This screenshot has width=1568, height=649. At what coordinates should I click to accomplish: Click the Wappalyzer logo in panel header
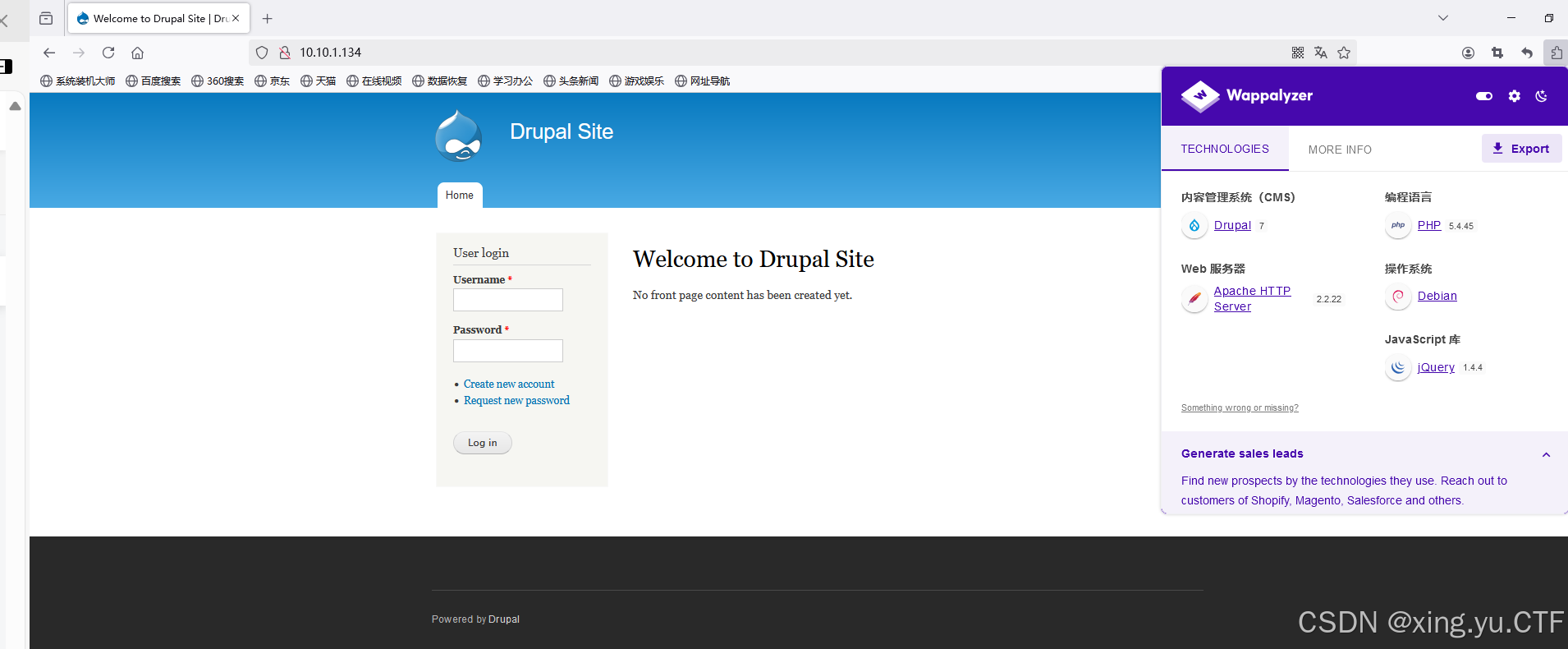point(1247,96)
